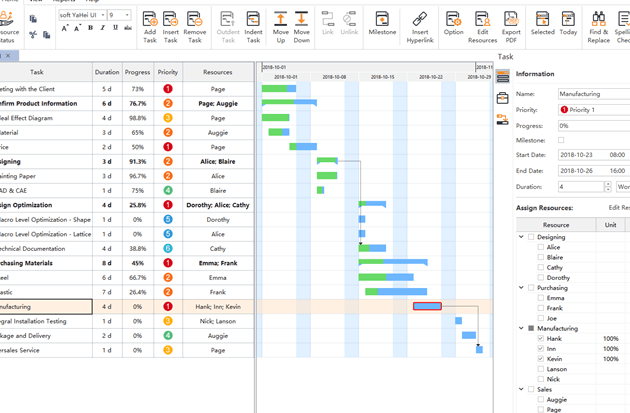Open Find & Replace
630x413 pixels.
coord(598,27)
